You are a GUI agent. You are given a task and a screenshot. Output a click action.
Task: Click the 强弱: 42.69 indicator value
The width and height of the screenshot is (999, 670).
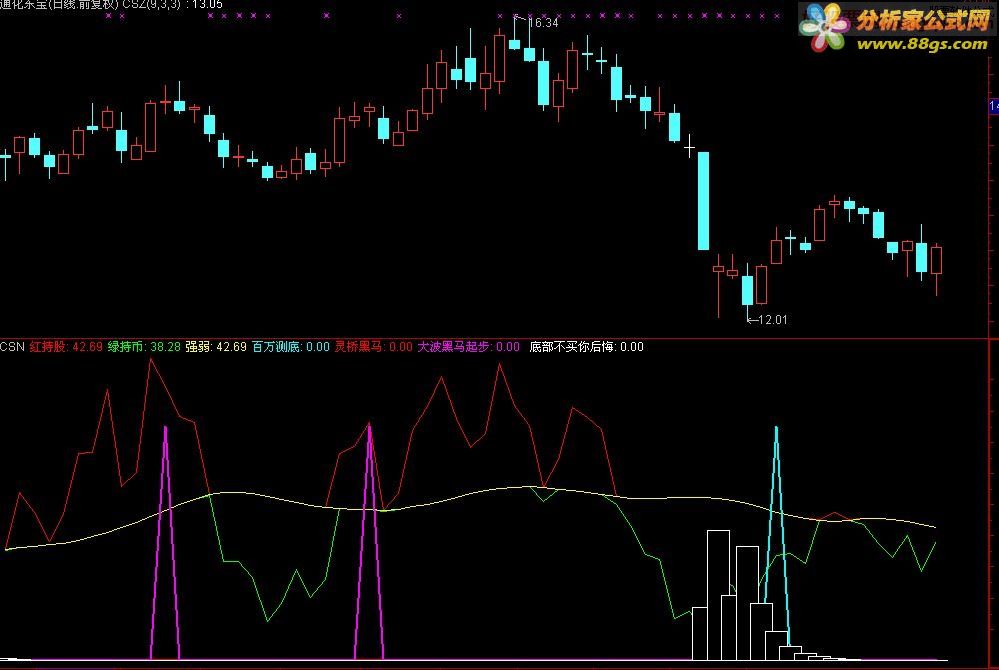[x=216, y=347]
